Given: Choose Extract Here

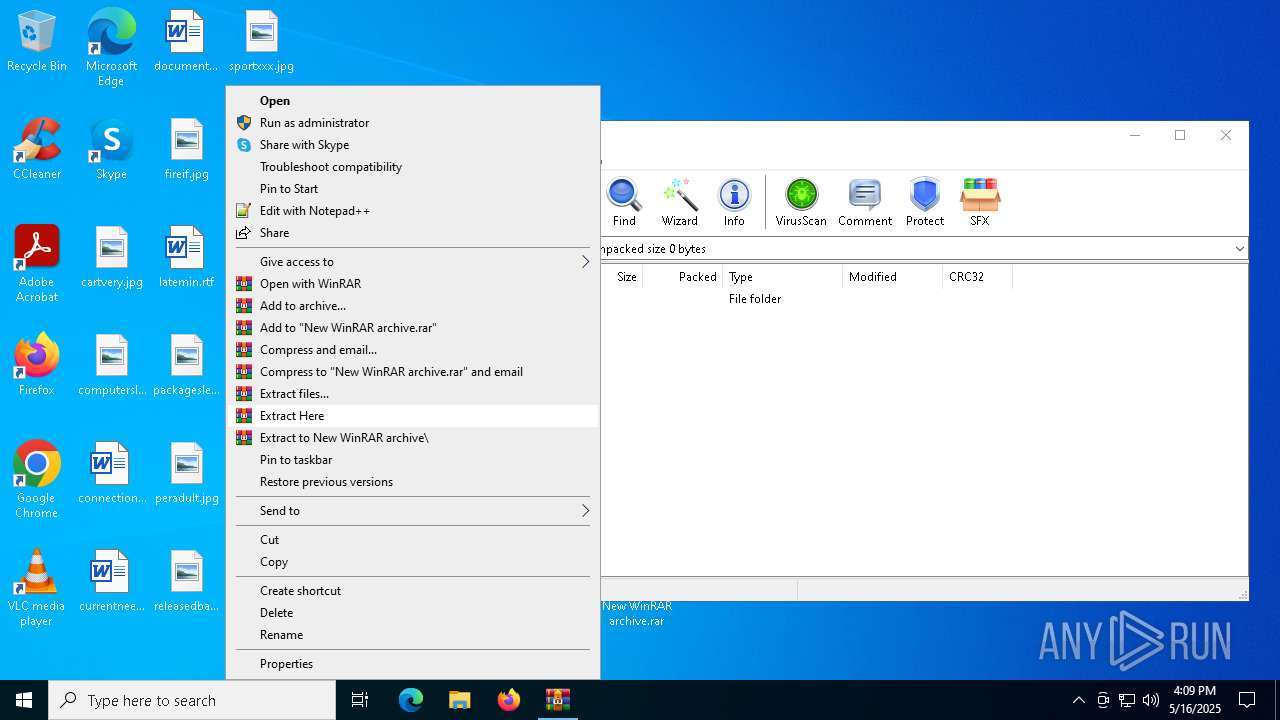Looking at the screenshot, I should point(413,416).
